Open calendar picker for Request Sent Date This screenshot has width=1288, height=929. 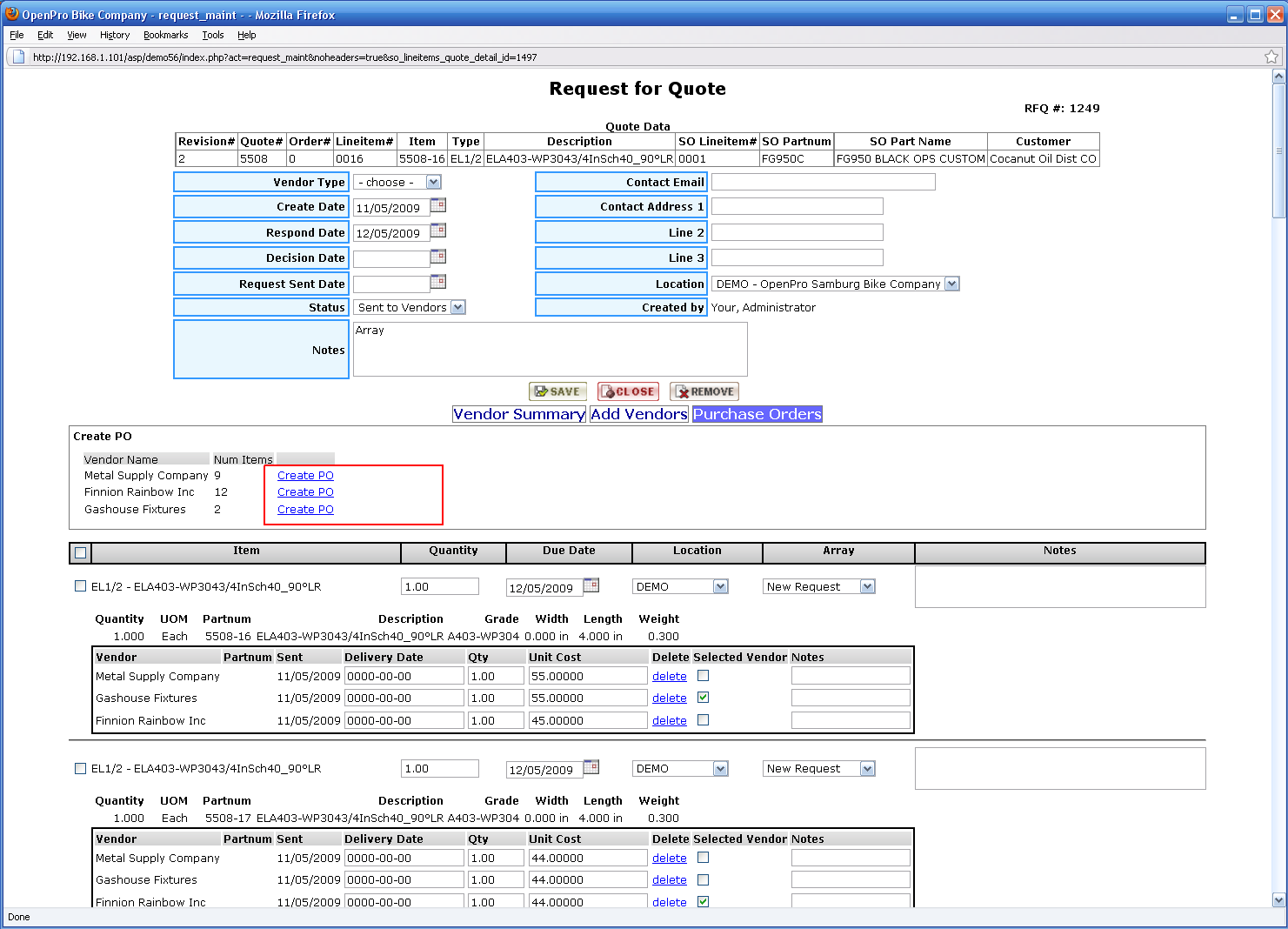(x=438, y=282)
